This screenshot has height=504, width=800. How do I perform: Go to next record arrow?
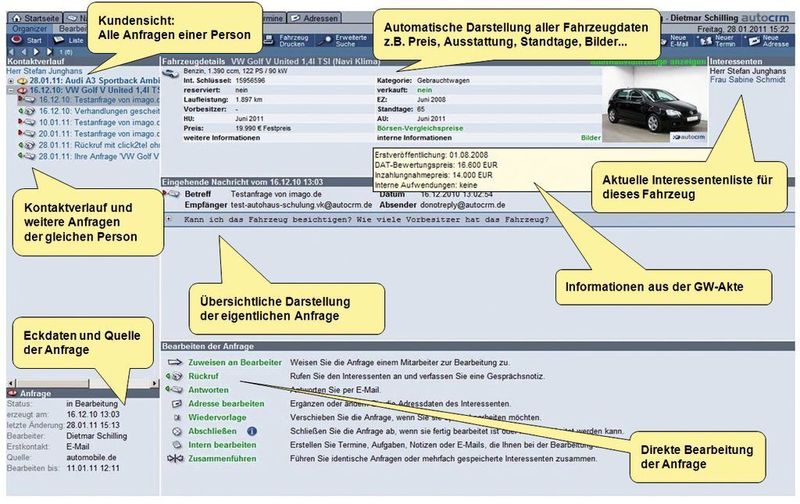click(36, 52)
